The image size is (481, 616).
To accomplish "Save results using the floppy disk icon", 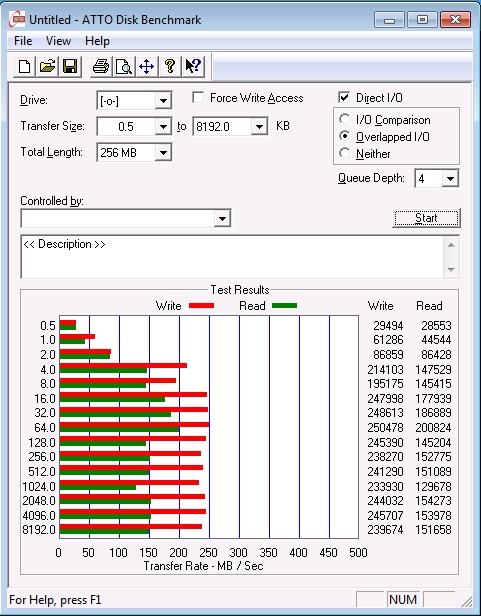I will (x=70, y=66).
